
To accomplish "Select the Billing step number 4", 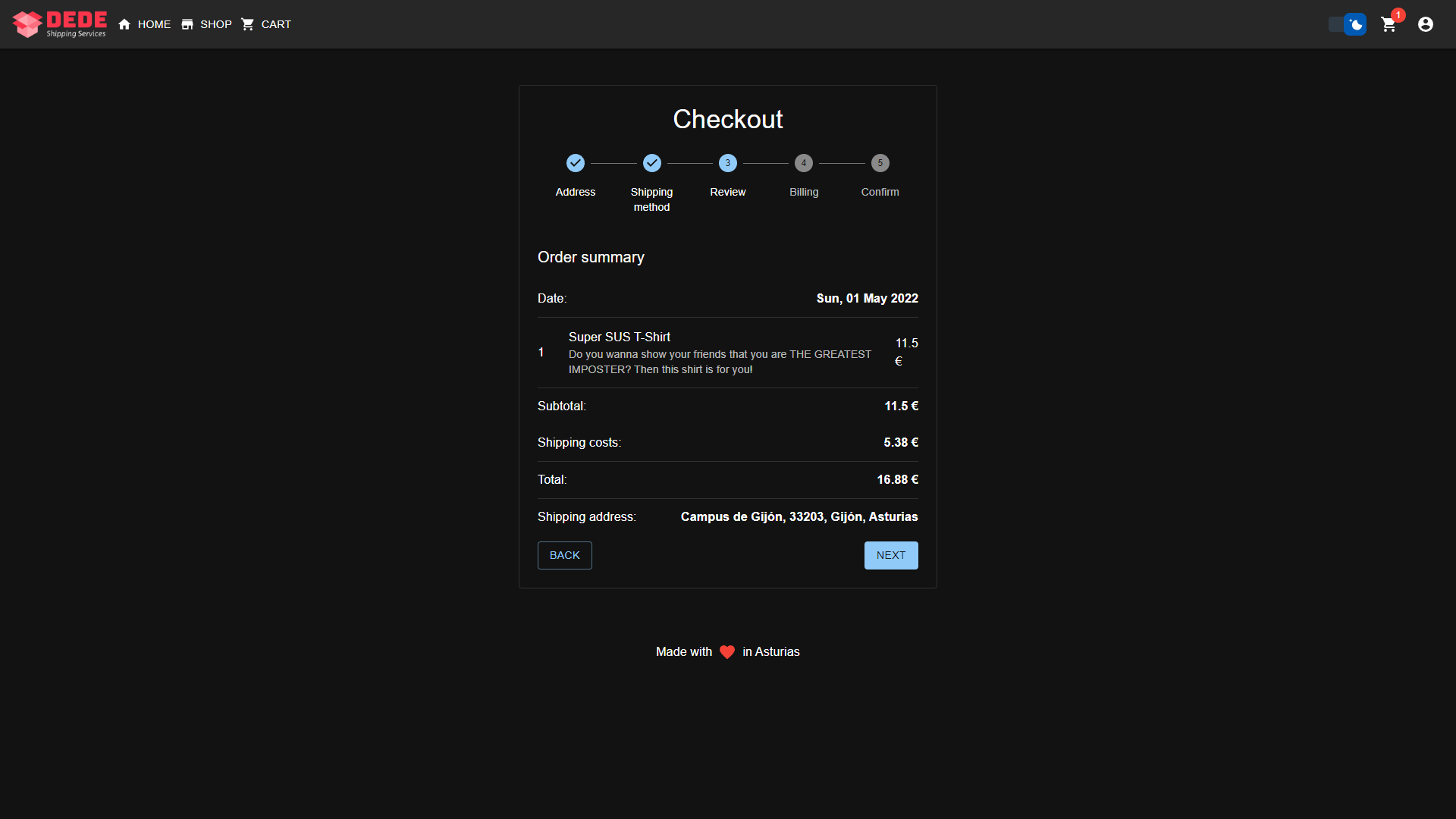I will (803, 163).
